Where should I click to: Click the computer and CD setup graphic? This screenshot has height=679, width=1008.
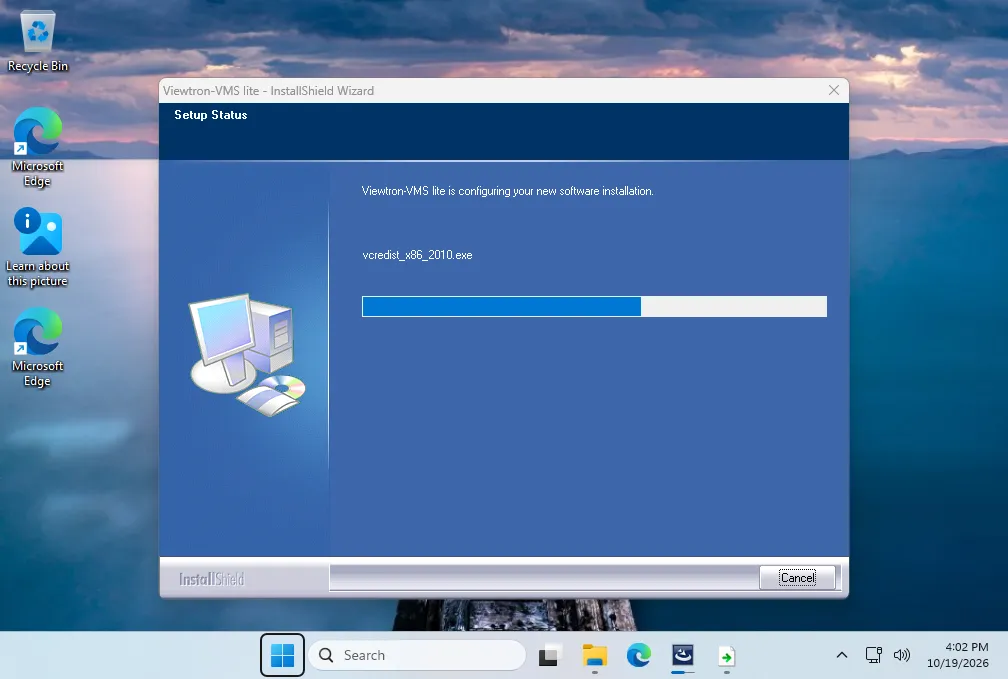tap(248, 355)
